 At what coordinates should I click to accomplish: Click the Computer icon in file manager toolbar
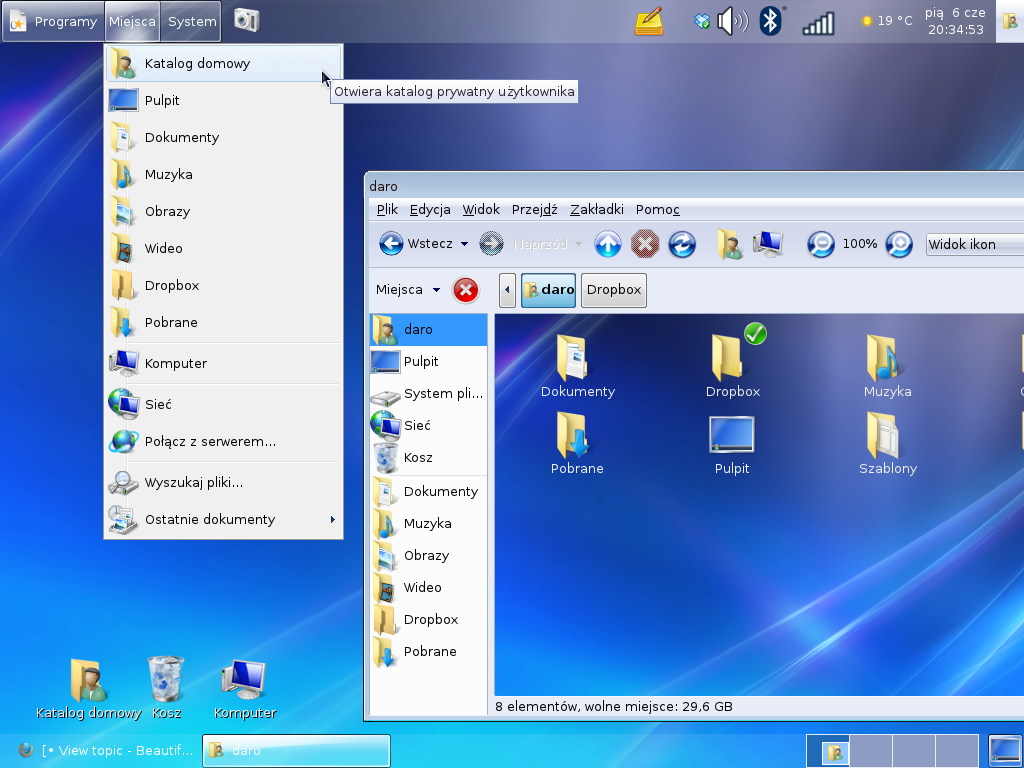(x=768, y=244)
